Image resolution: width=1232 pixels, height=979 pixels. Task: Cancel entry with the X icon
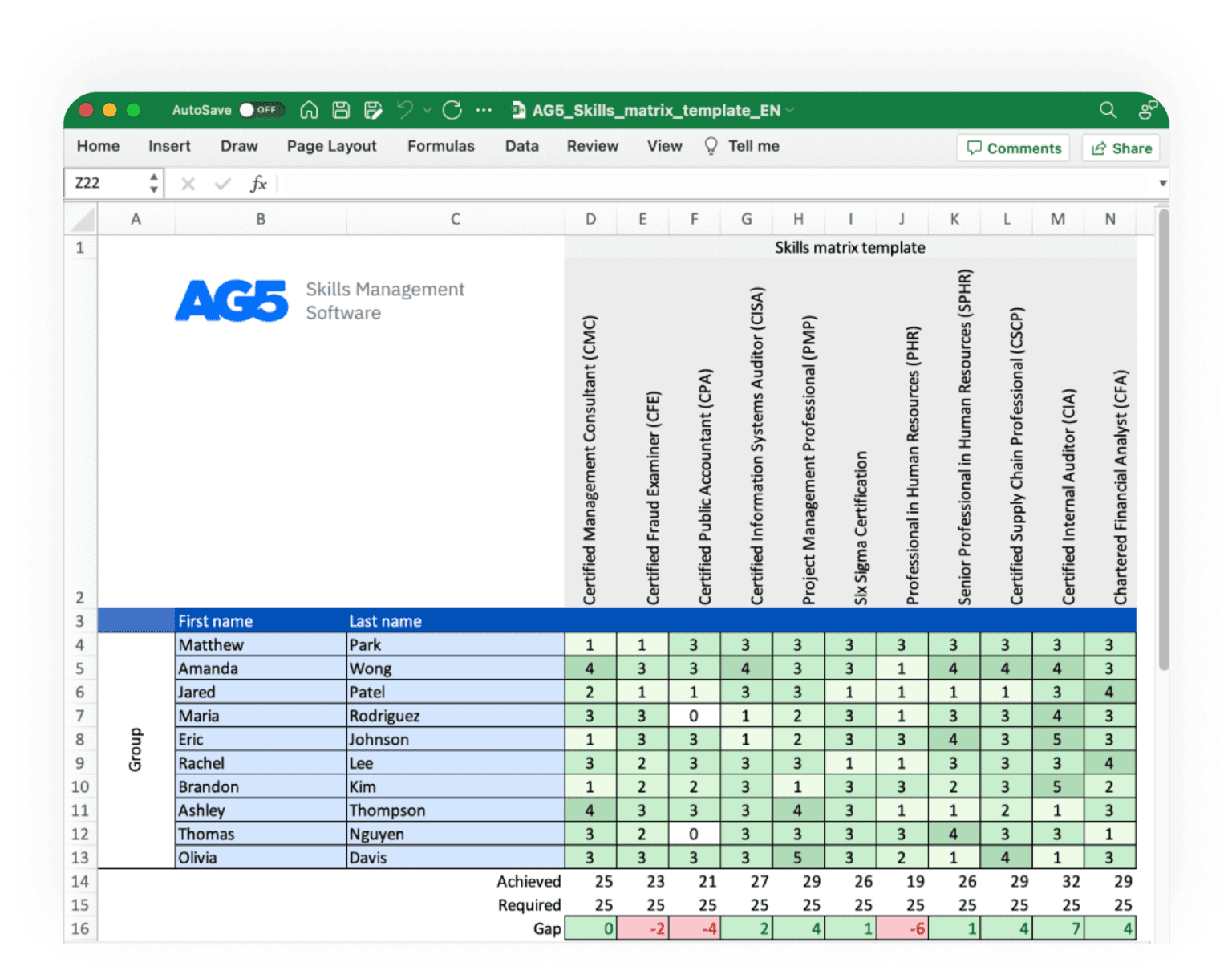pyautogui.click(x=187, y=184)
